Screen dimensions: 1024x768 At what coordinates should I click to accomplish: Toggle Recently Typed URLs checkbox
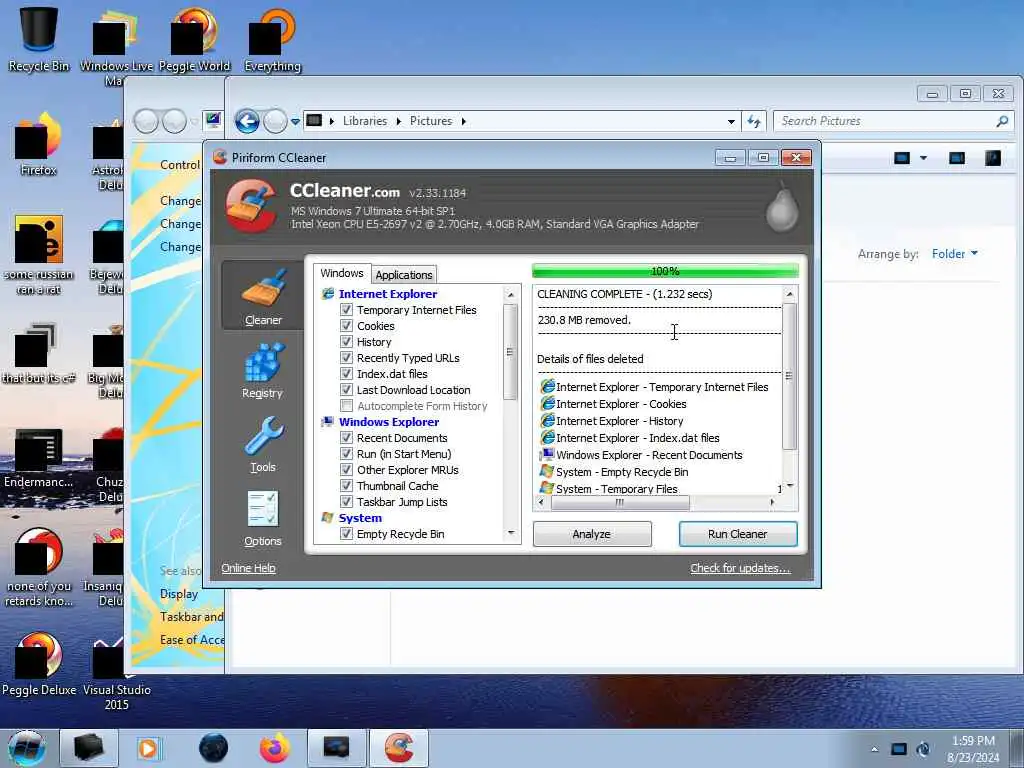point(347,358)
